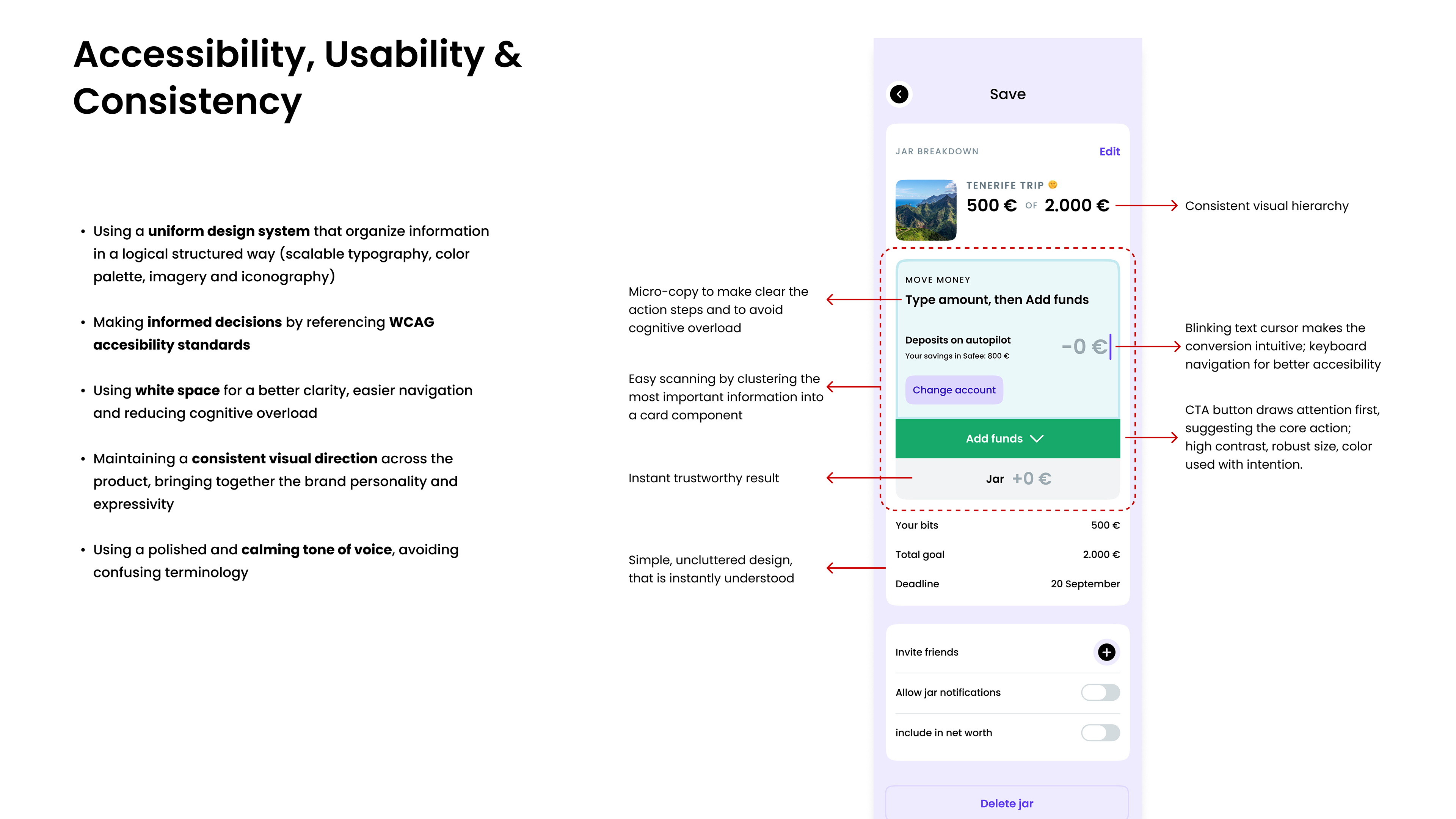This screenshot has height=819, width=1456.
Task: Click the 2.000 € goal amount heading
Action: 1077,205
